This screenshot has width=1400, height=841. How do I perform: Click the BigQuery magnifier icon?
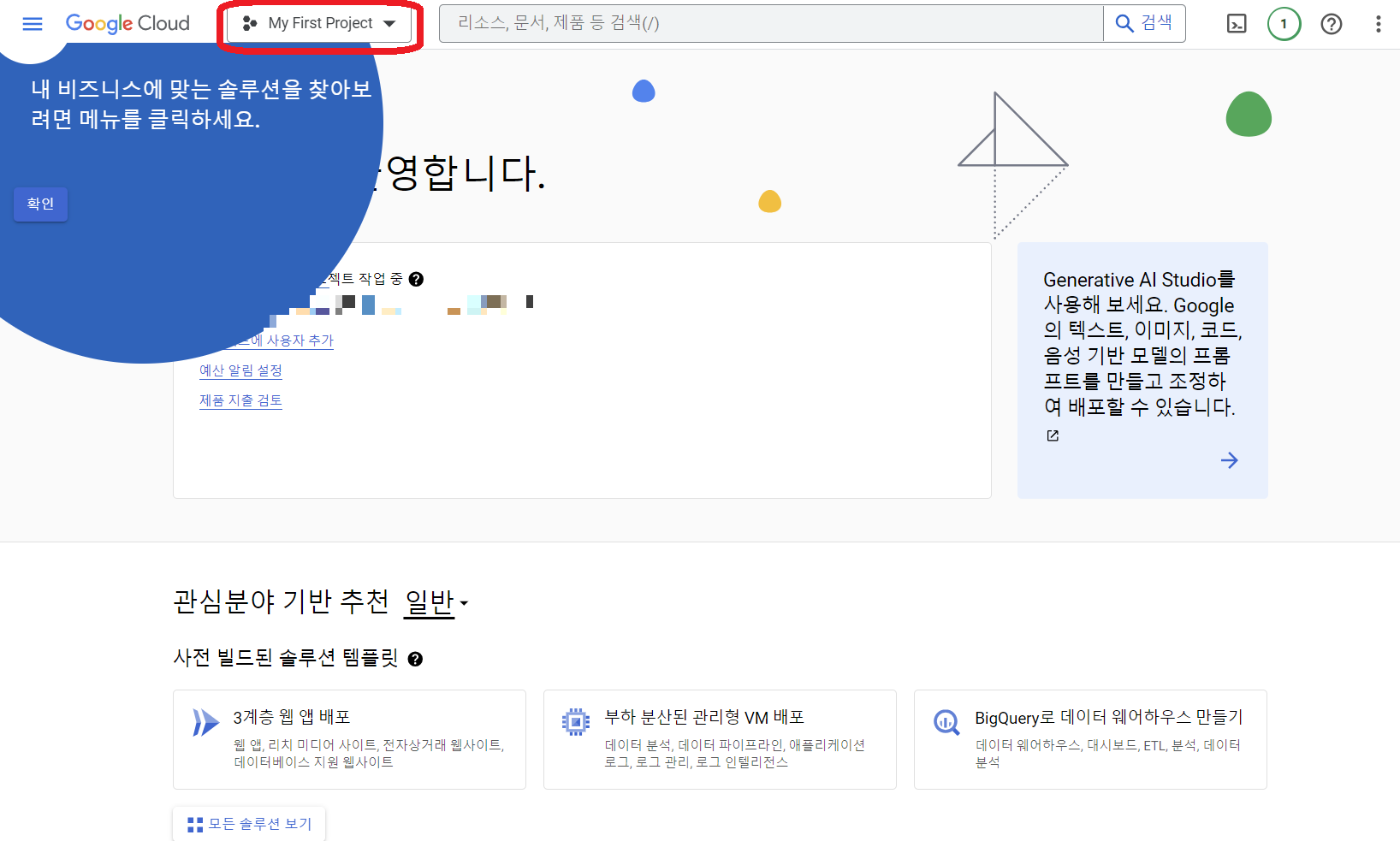[946, 723]
